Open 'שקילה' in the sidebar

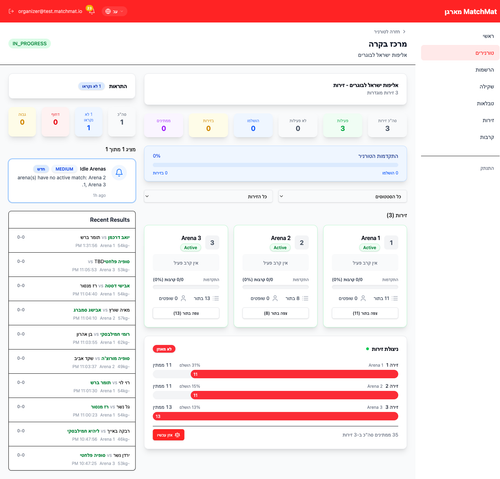click(460, 87)
